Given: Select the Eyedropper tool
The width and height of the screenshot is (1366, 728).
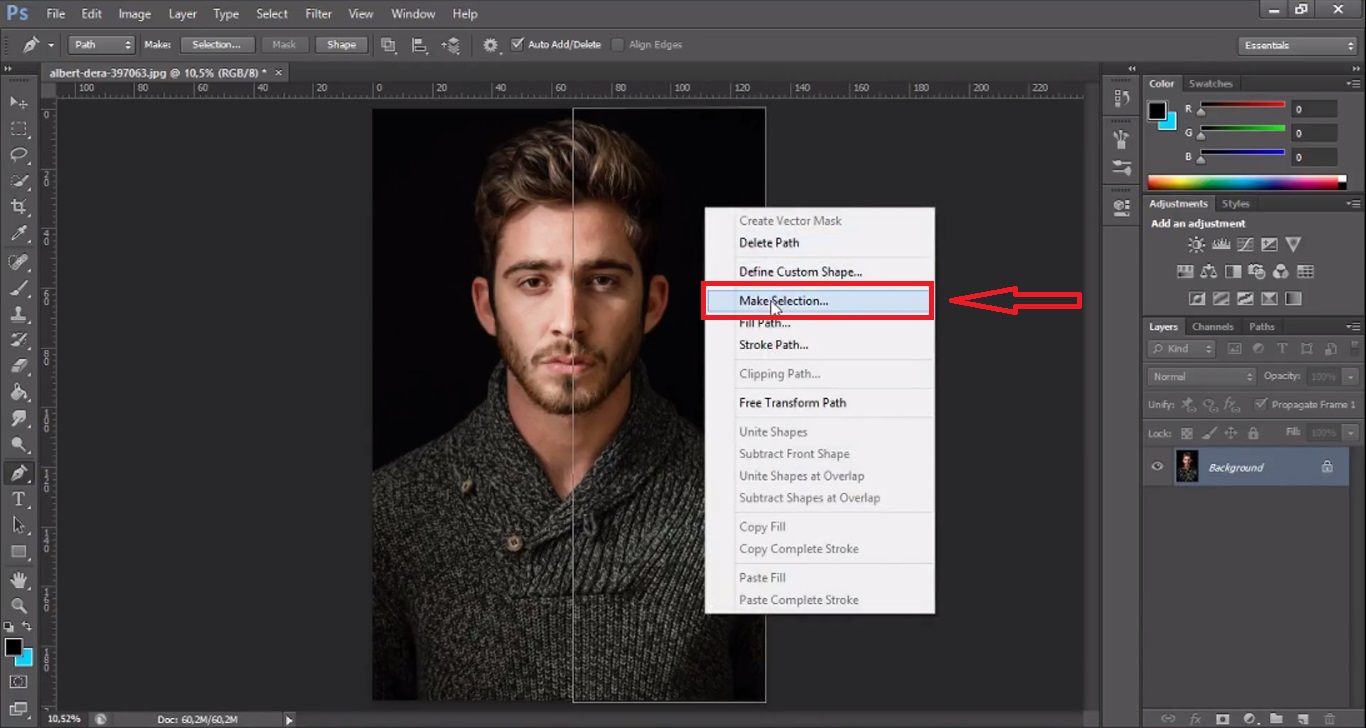Looking at the screenshot, I should 19,234.
